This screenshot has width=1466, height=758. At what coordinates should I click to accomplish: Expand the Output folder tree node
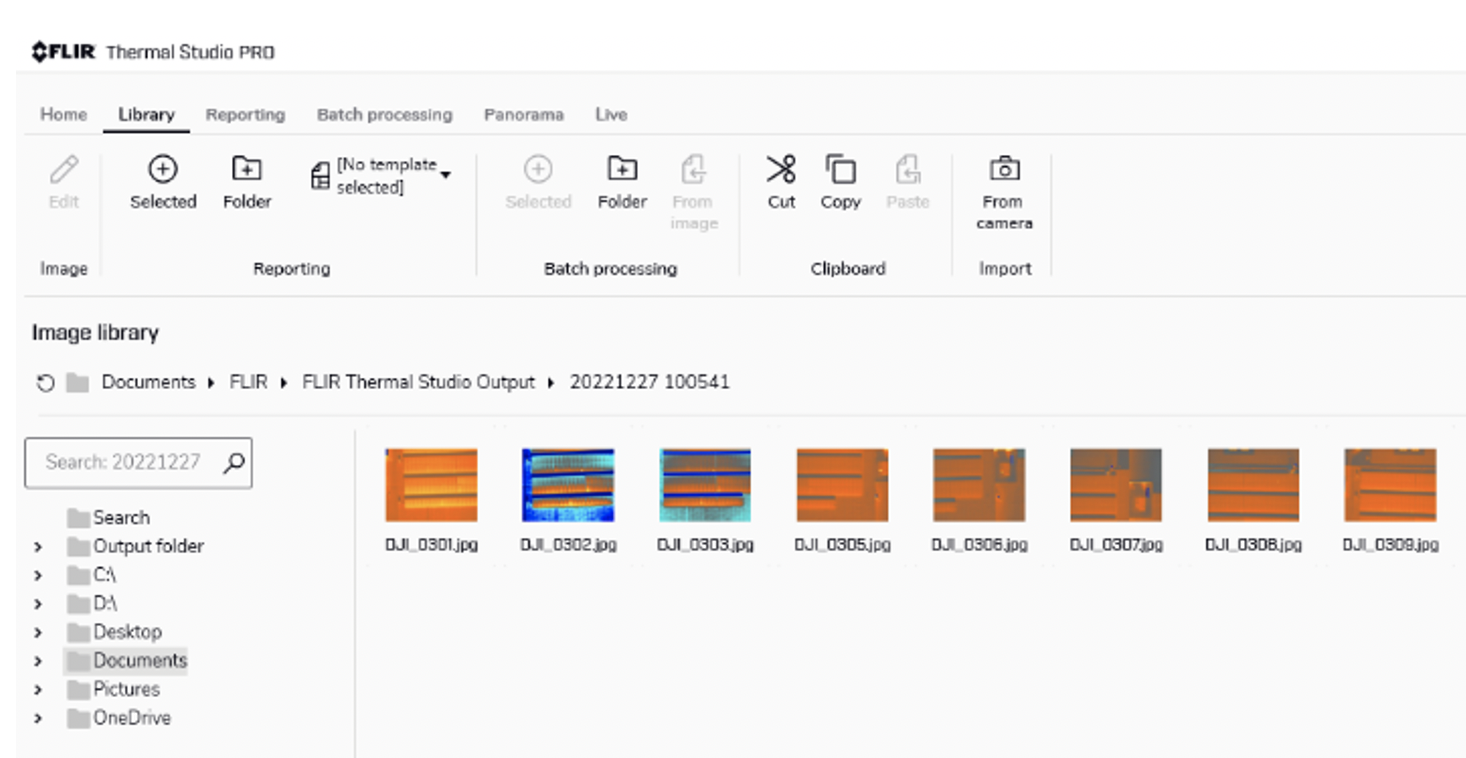38,547
